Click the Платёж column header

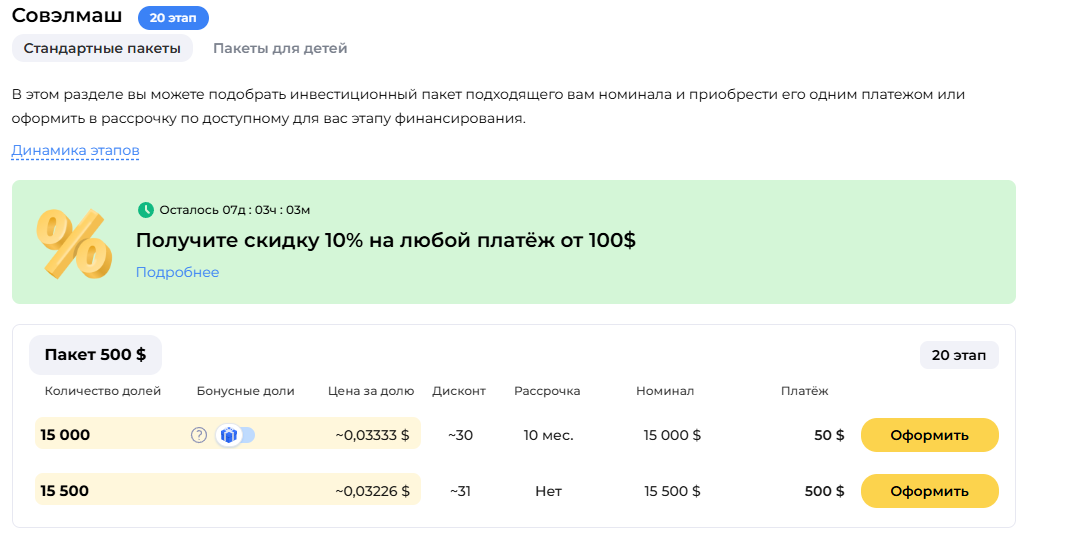point(805,391)
